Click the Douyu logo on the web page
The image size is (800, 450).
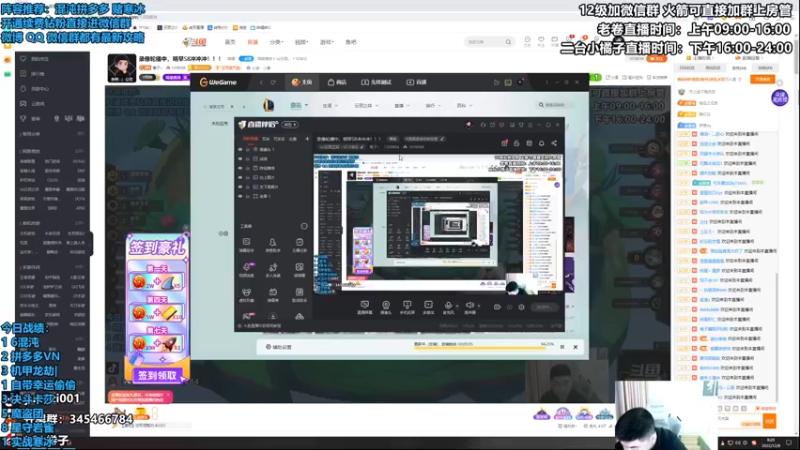pos(195,42)
